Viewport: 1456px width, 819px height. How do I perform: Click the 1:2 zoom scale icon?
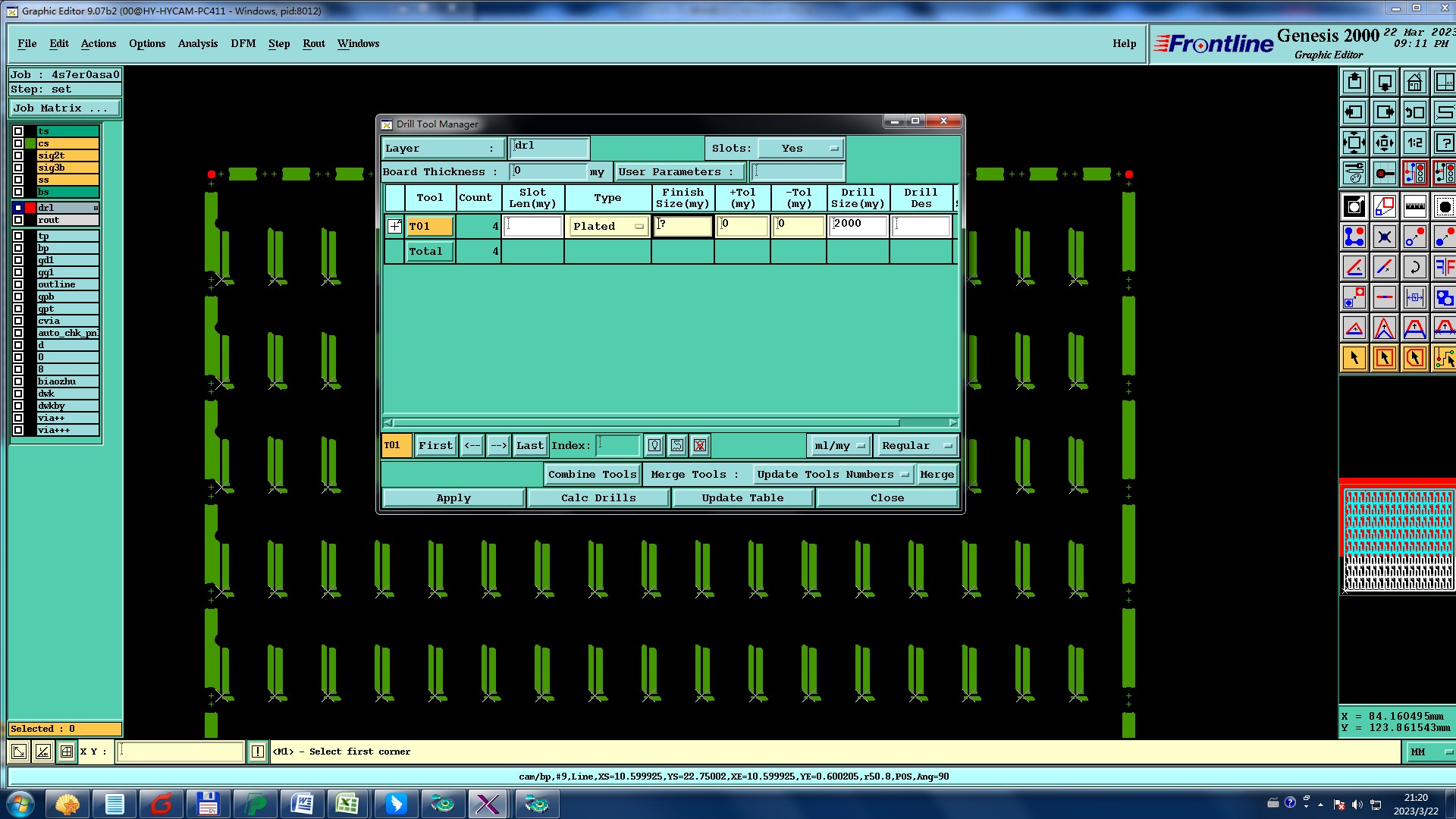1414,143
